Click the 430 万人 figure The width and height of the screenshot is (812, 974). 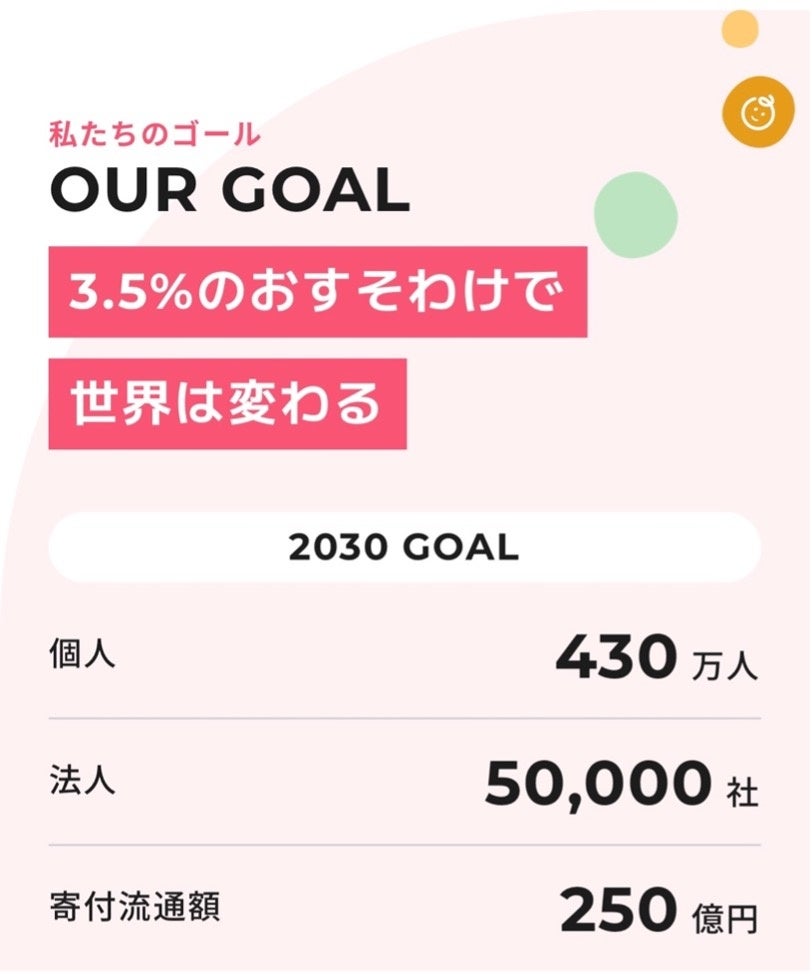coord(656,660)
